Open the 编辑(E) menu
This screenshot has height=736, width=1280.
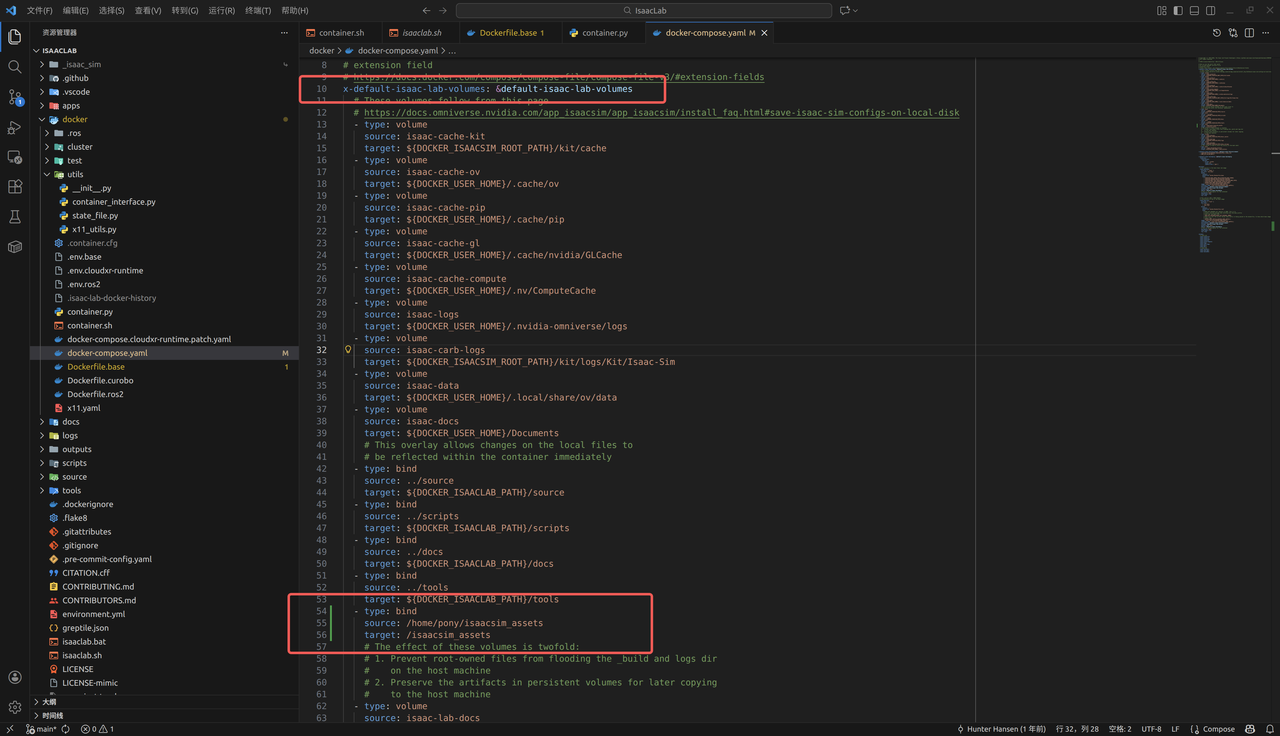[76, 10]
